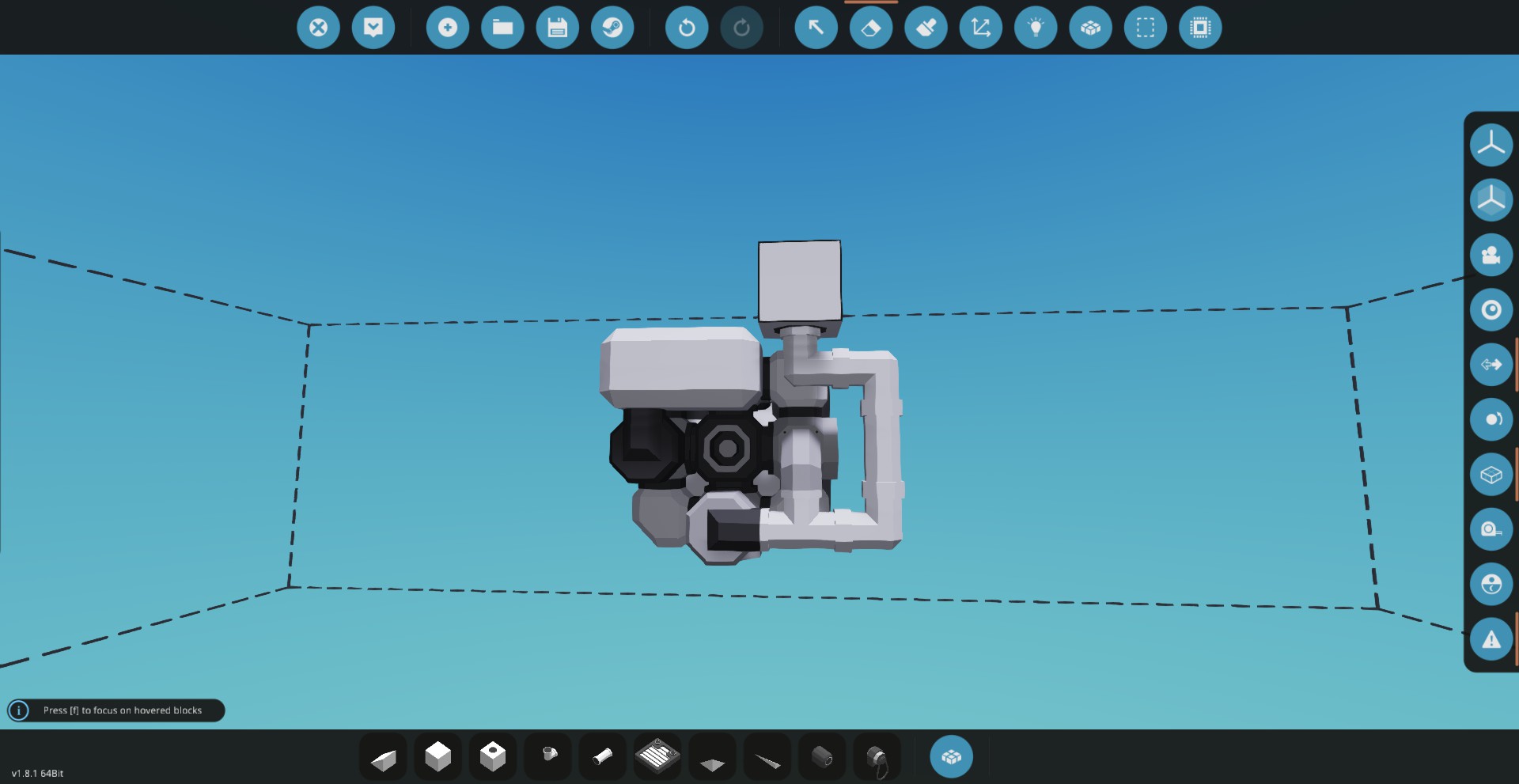
Task: Click the greyed-out redo icon
Action: (741, 28)
